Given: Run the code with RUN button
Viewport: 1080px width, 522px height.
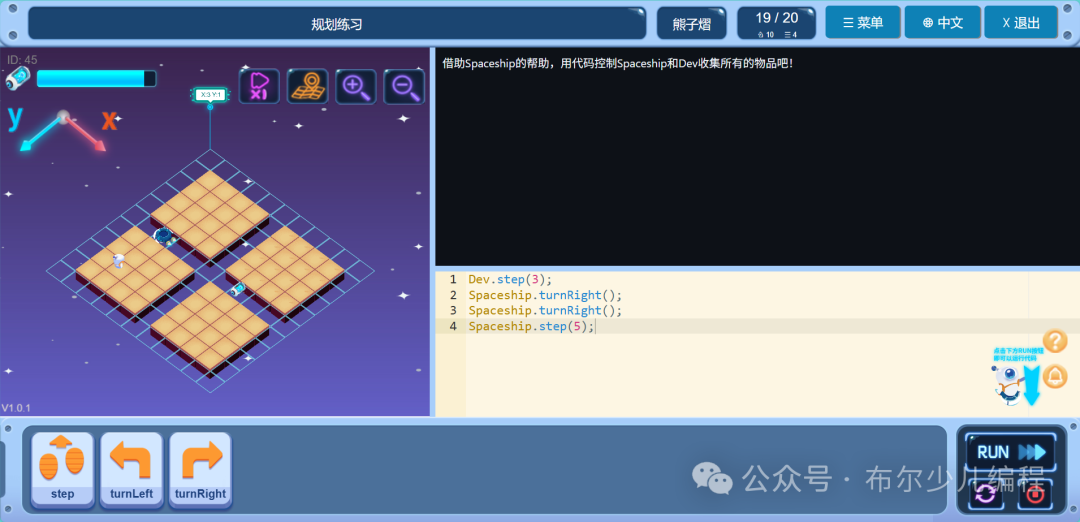Looking at the screenshot, I should 1011,452.
